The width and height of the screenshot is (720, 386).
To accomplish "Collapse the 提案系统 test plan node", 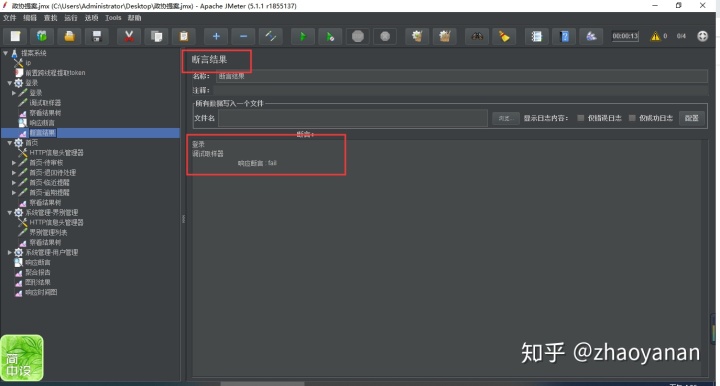I will coord(6,53).
